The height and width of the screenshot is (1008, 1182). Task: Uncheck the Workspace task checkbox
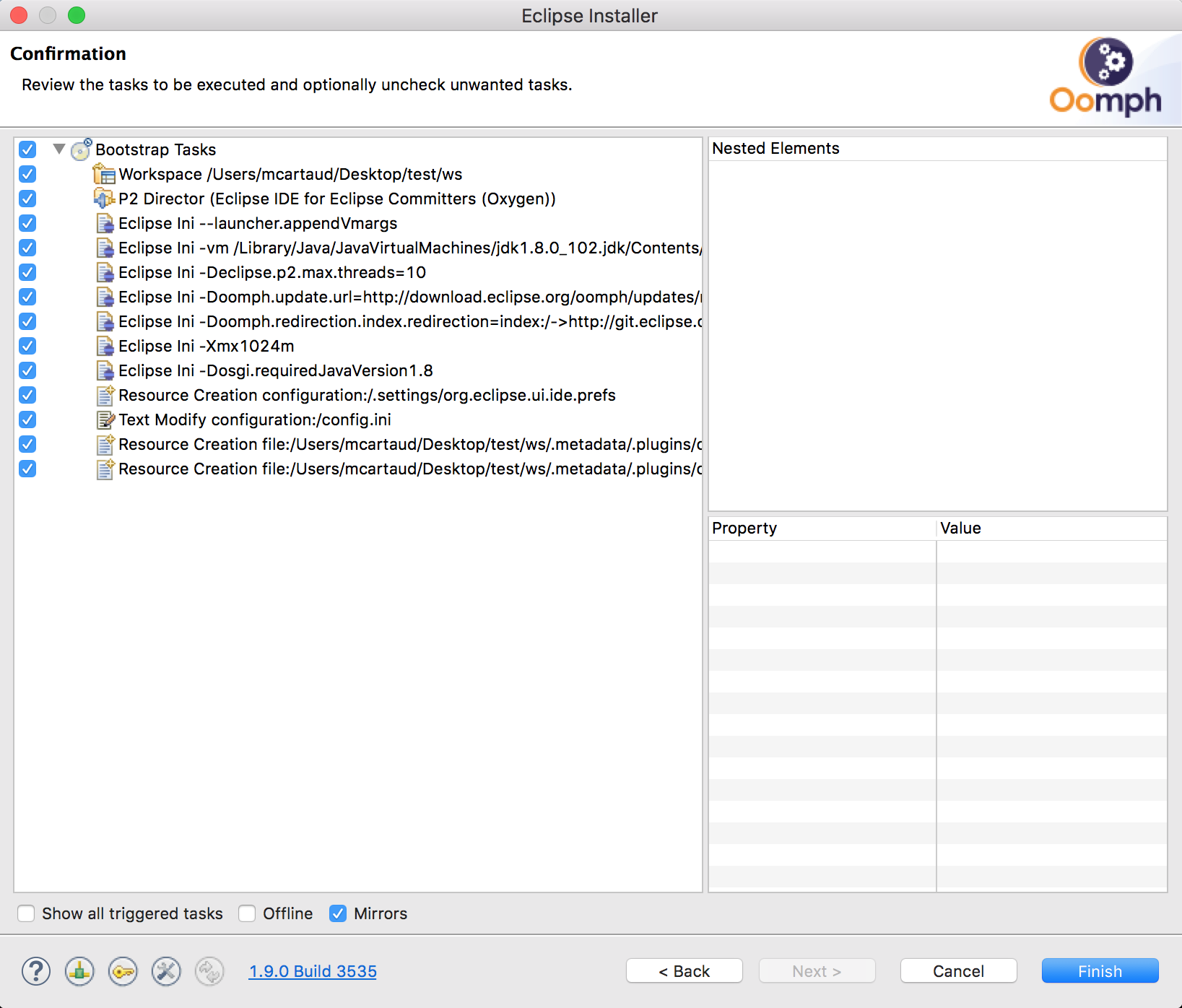click(x=27, y=174)
